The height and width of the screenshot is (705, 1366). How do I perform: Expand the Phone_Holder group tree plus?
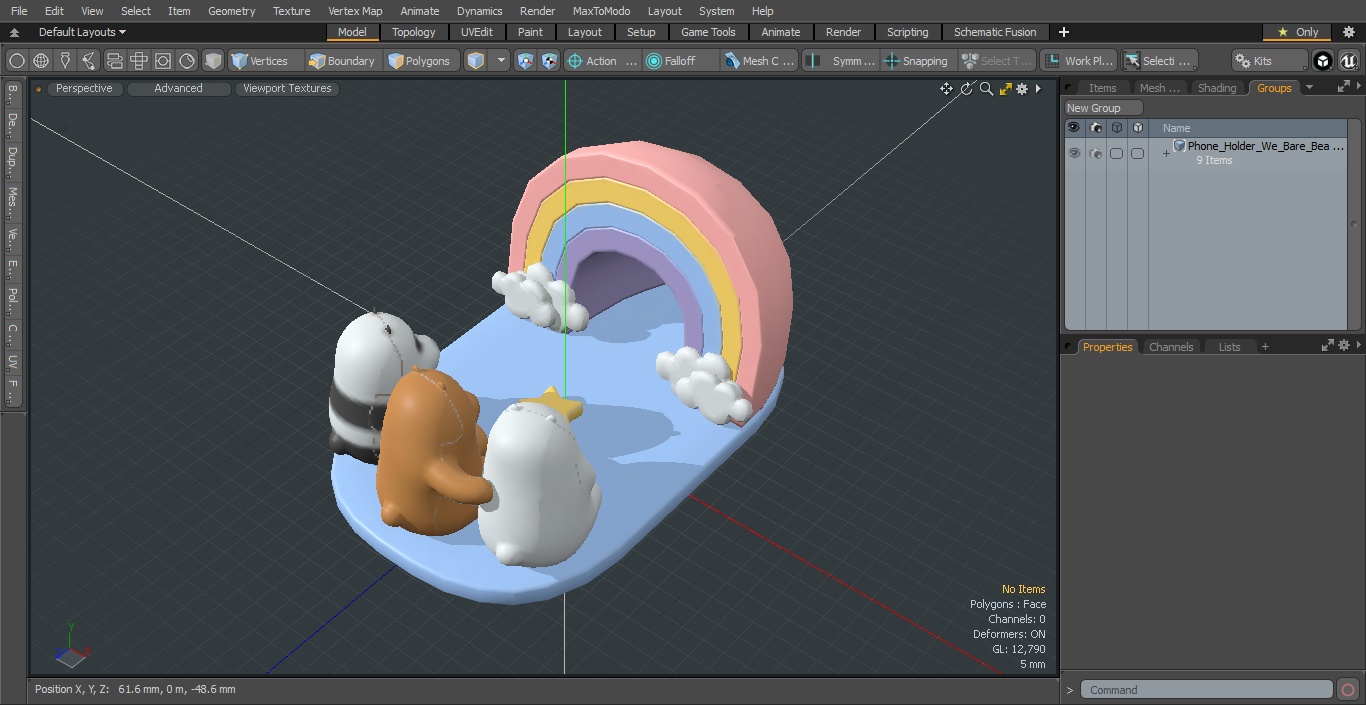(1165, 153)
